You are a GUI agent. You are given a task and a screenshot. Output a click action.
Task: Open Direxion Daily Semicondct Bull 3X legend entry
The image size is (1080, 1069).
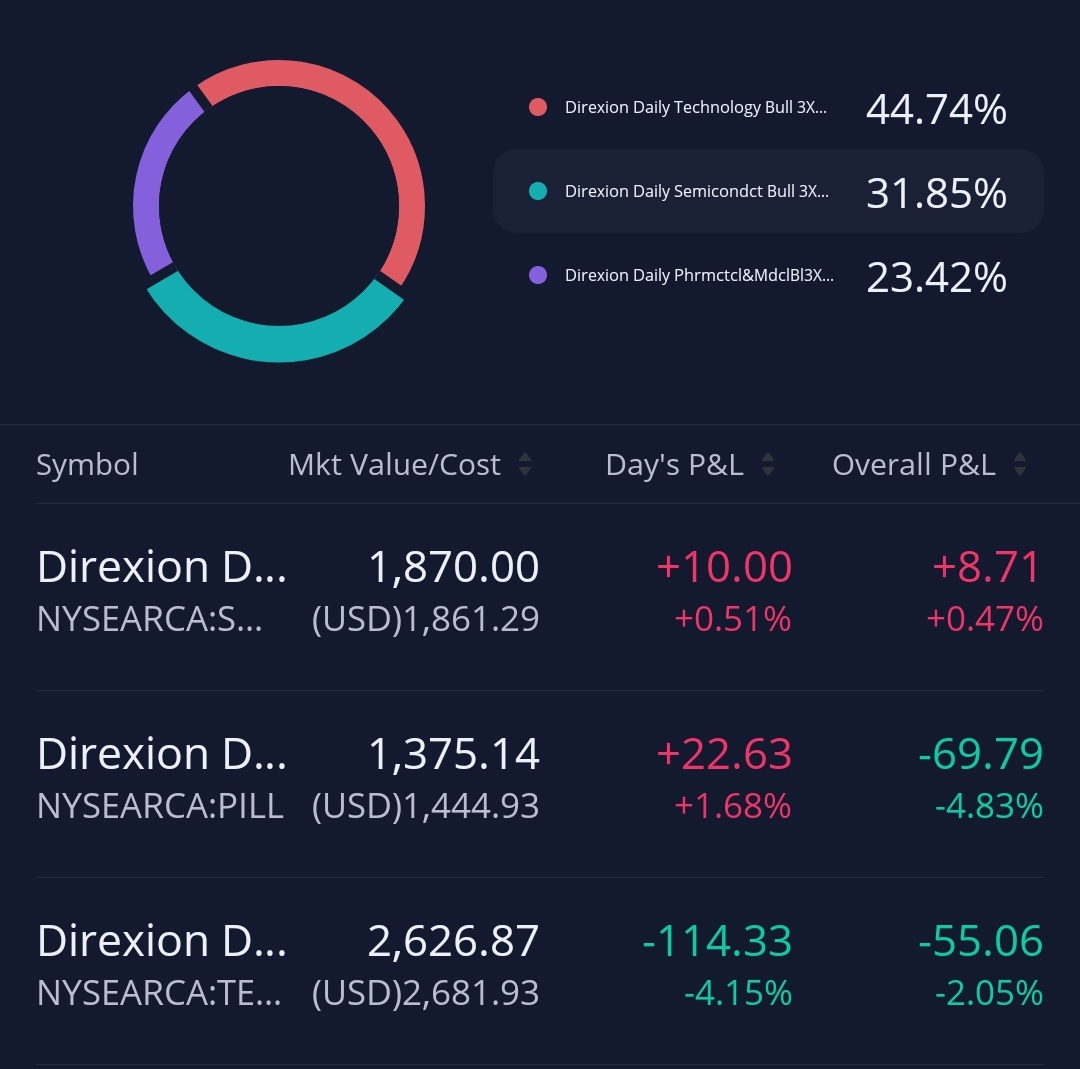[696, 191]
